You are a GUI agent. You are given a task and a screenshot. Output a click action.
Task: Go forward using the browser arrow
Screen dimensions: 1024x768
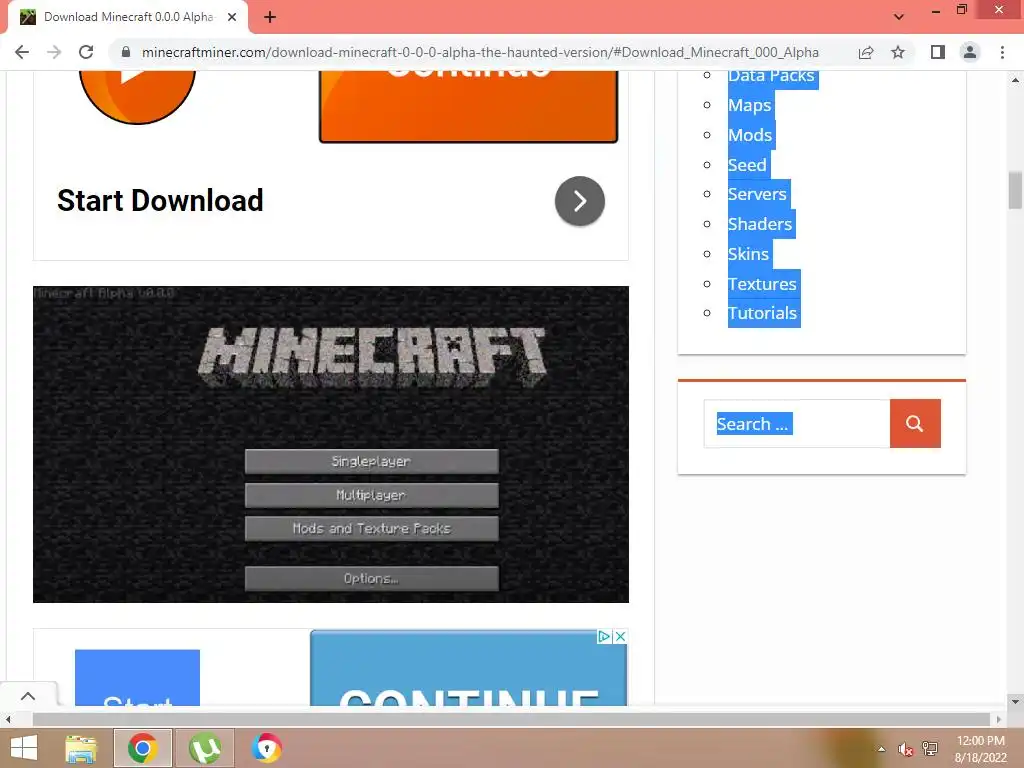tap(54, 52)
